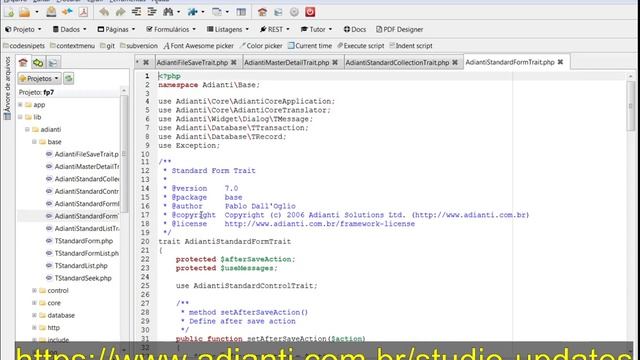Open PDF Designer

400,29
